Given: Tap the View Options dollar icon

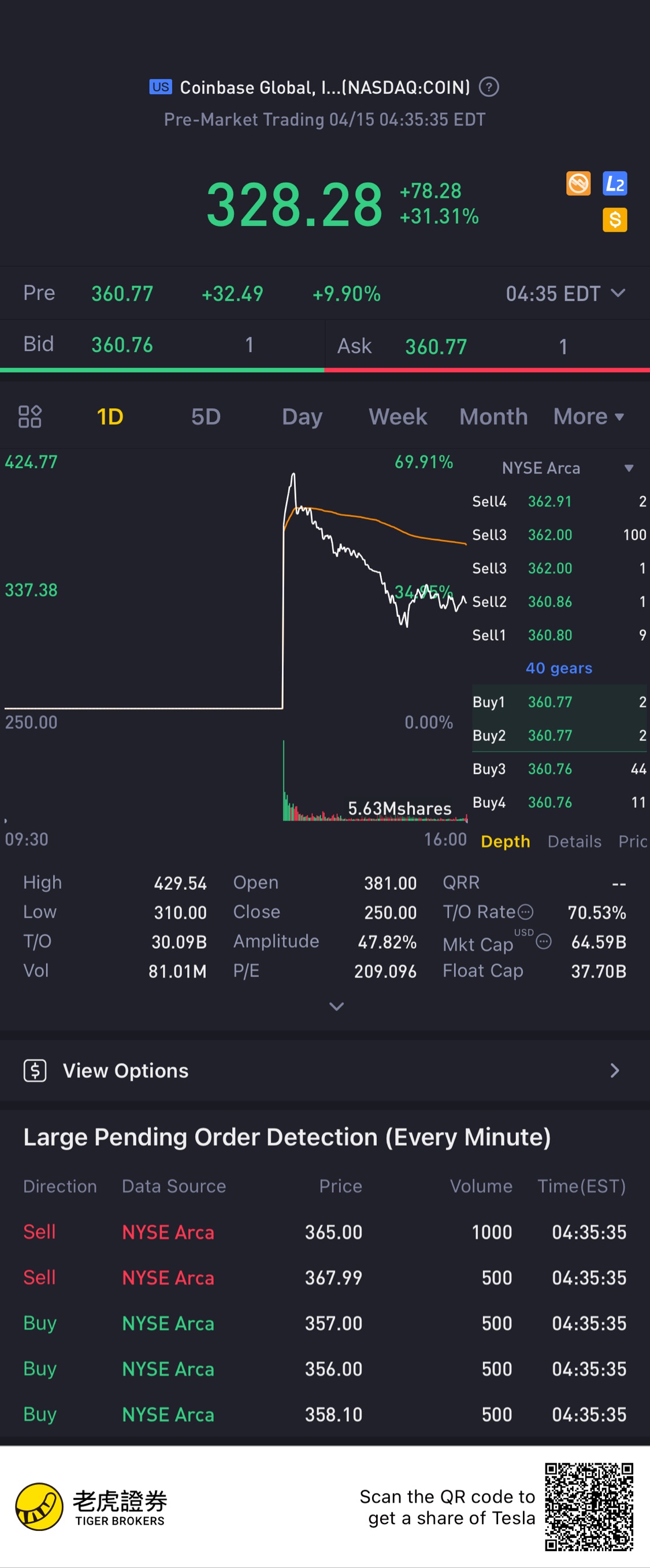Looking at the screenshot, I should pyautogui.click(x=35, y=1071).
